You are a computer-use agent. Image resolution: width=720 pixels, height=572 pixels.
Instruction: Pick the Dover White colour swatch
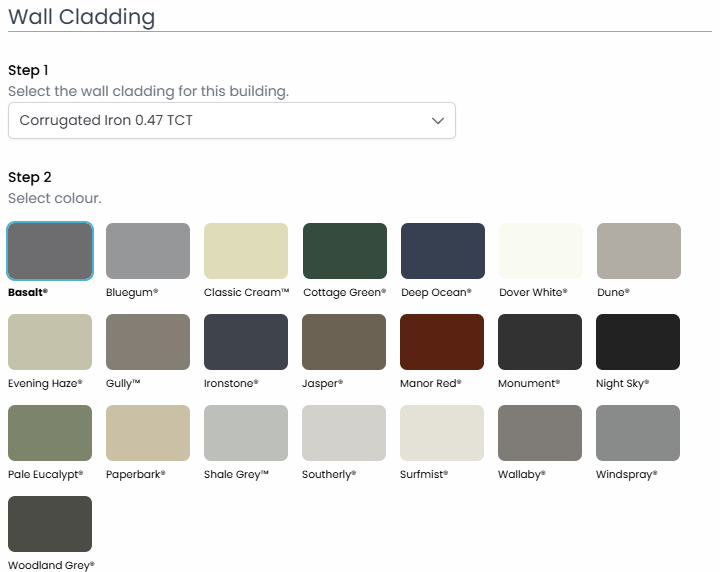click(x=540, y=251)
